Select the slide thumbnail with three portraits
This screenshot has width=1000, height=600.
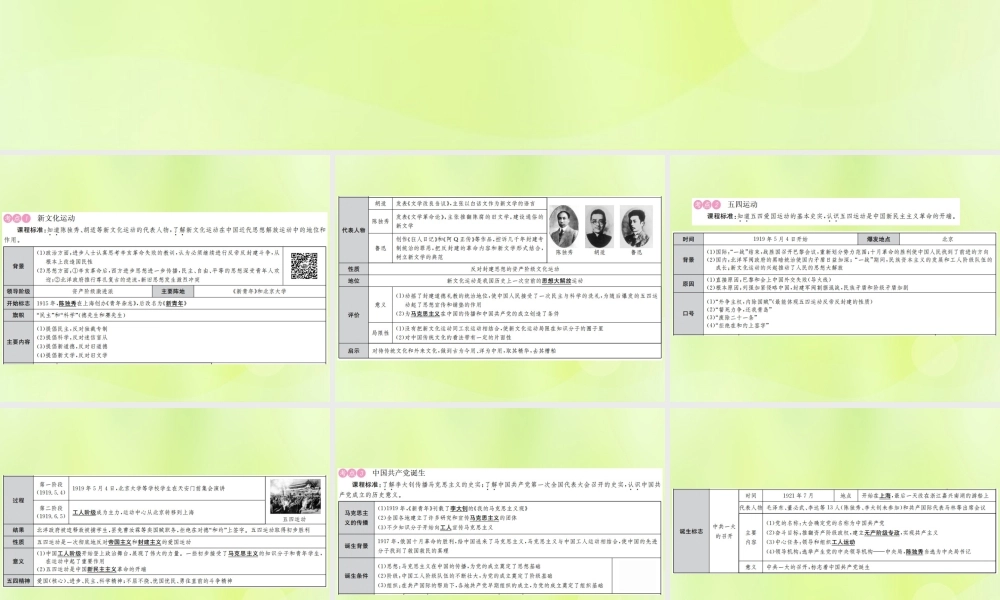499,278
